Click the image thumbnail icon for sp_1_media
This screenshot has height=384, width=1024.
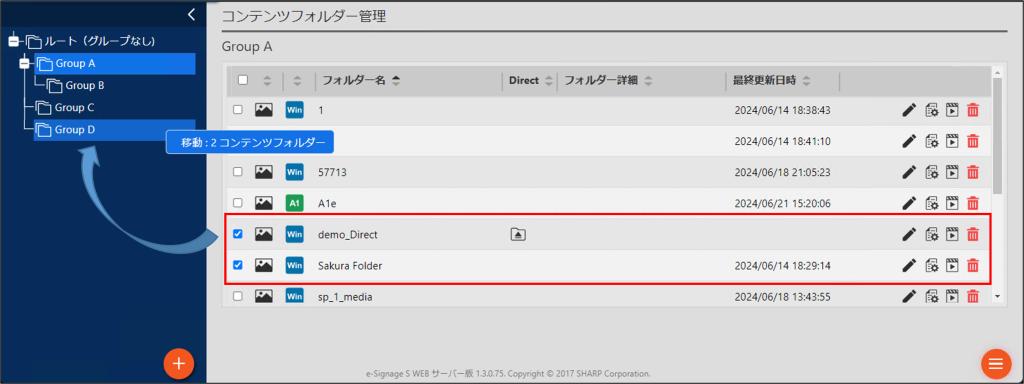pos(263,296)
